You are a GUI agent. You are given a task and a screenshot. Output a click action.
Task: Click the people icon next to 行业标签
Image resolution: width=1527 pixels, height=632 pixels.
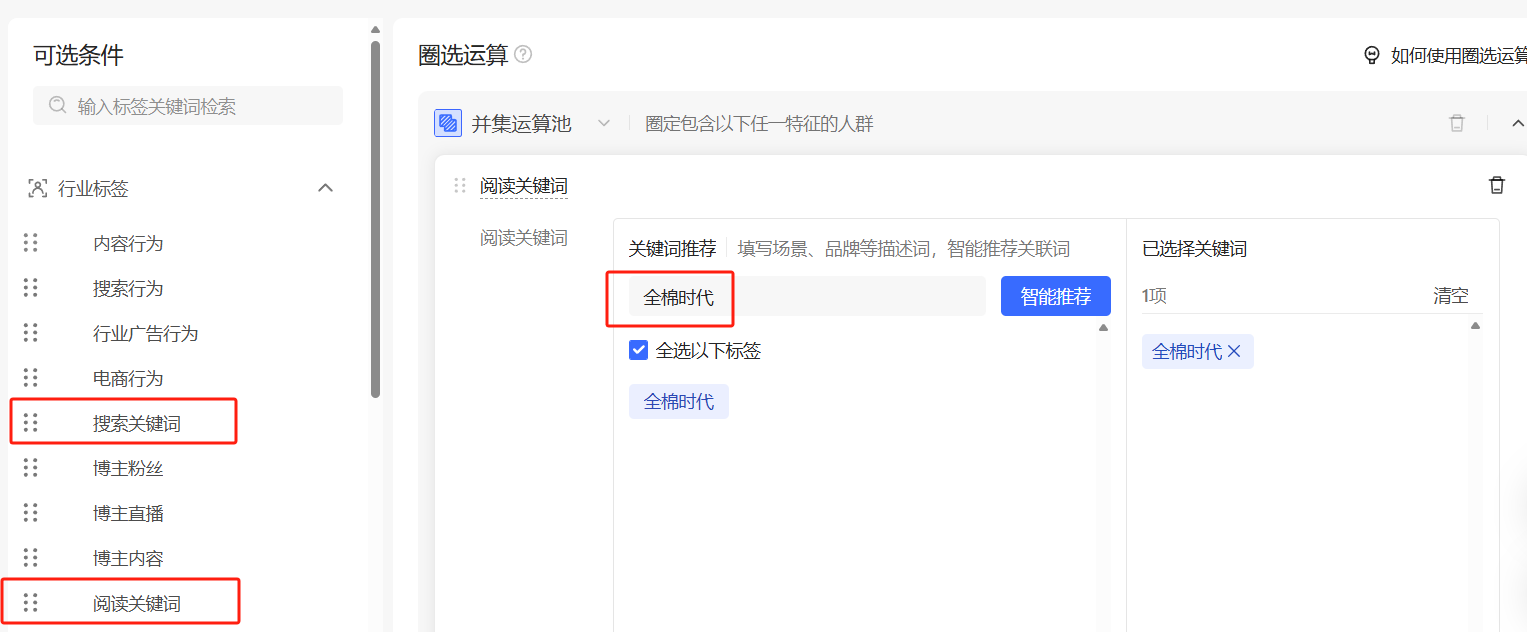click(x=37, y=188)
